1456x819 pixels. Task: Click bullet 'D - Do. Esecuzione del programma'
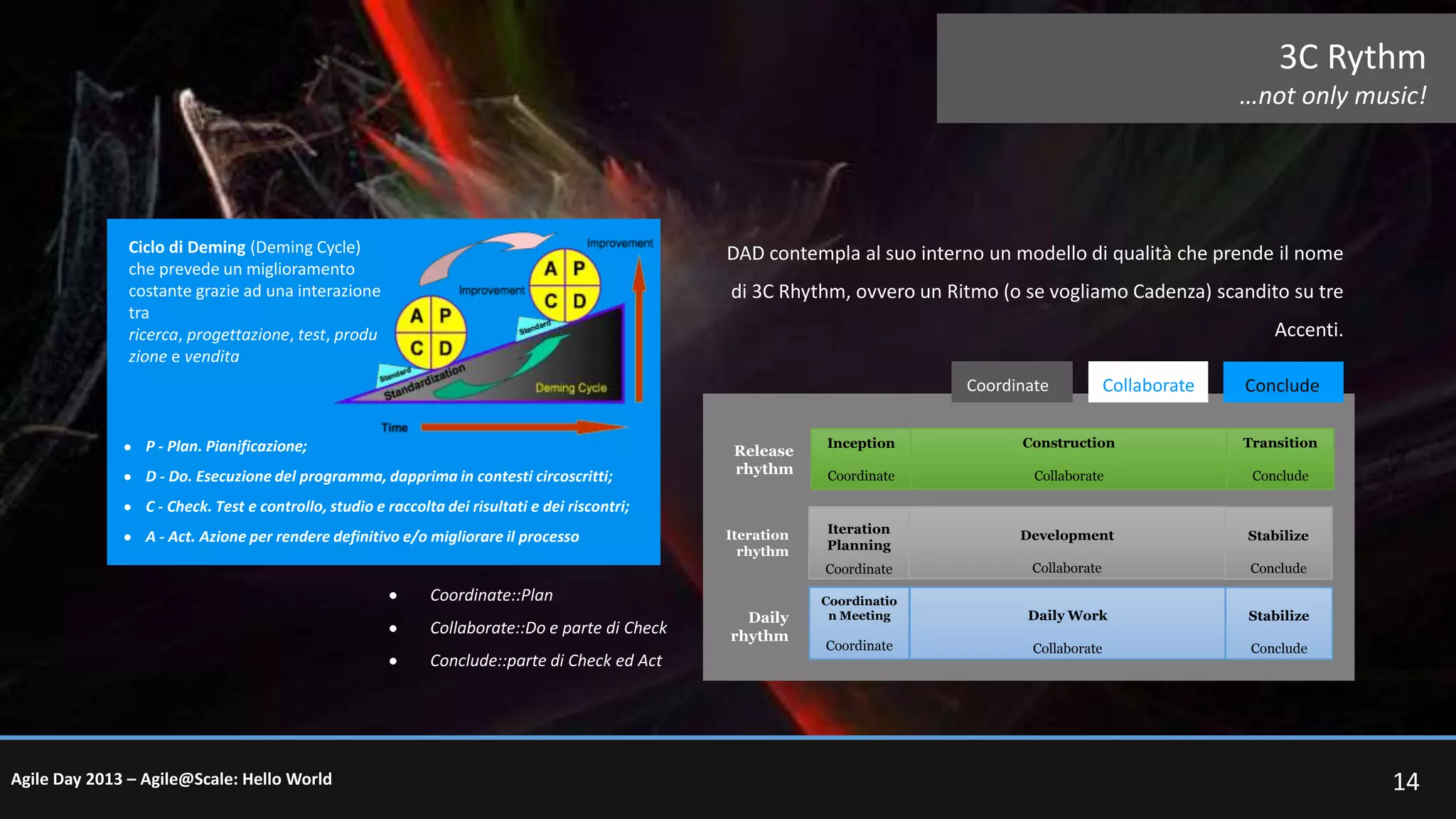pos(379,476)
